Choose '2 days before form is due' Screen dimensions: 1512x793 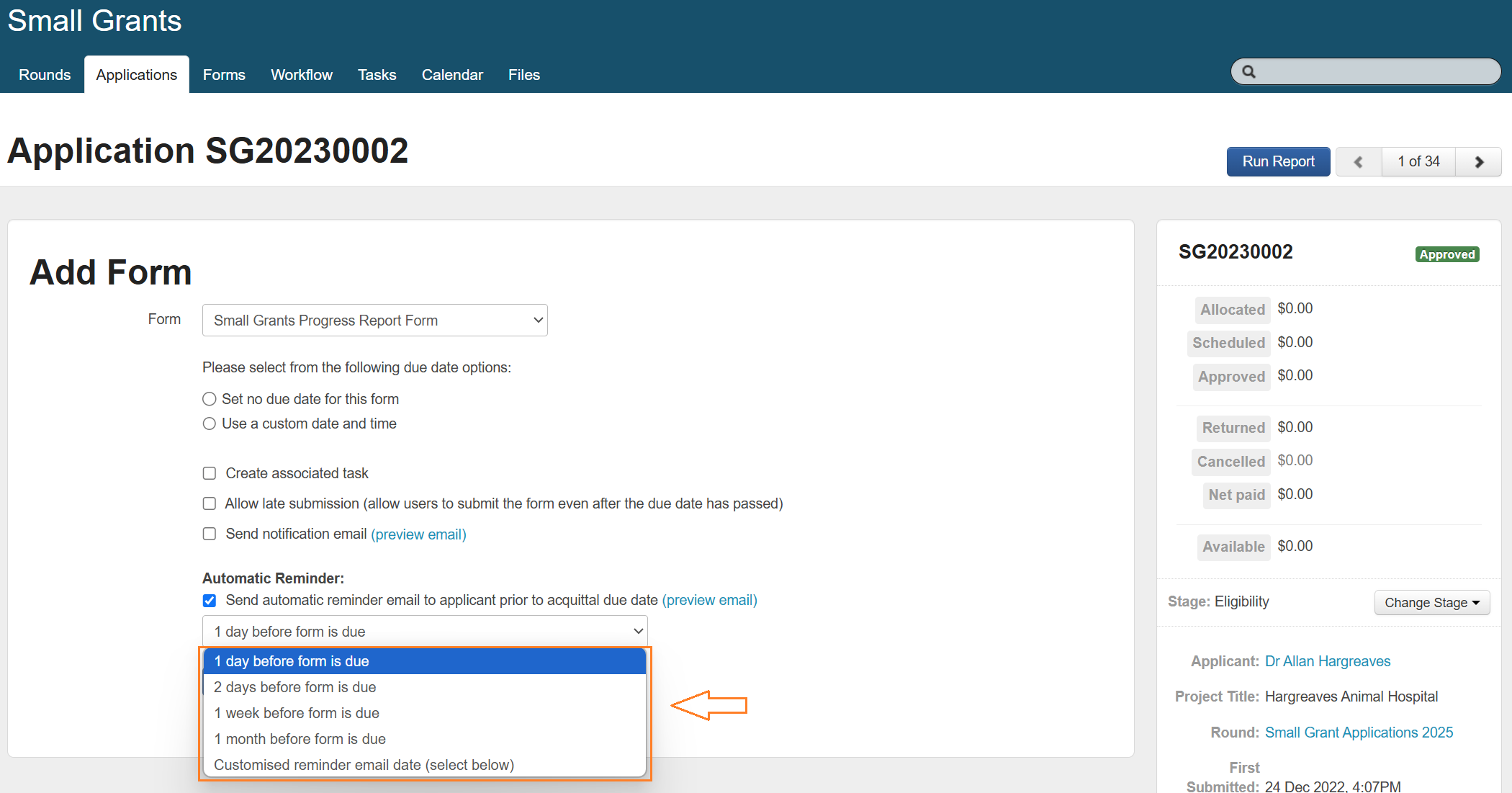coord(294,687)
